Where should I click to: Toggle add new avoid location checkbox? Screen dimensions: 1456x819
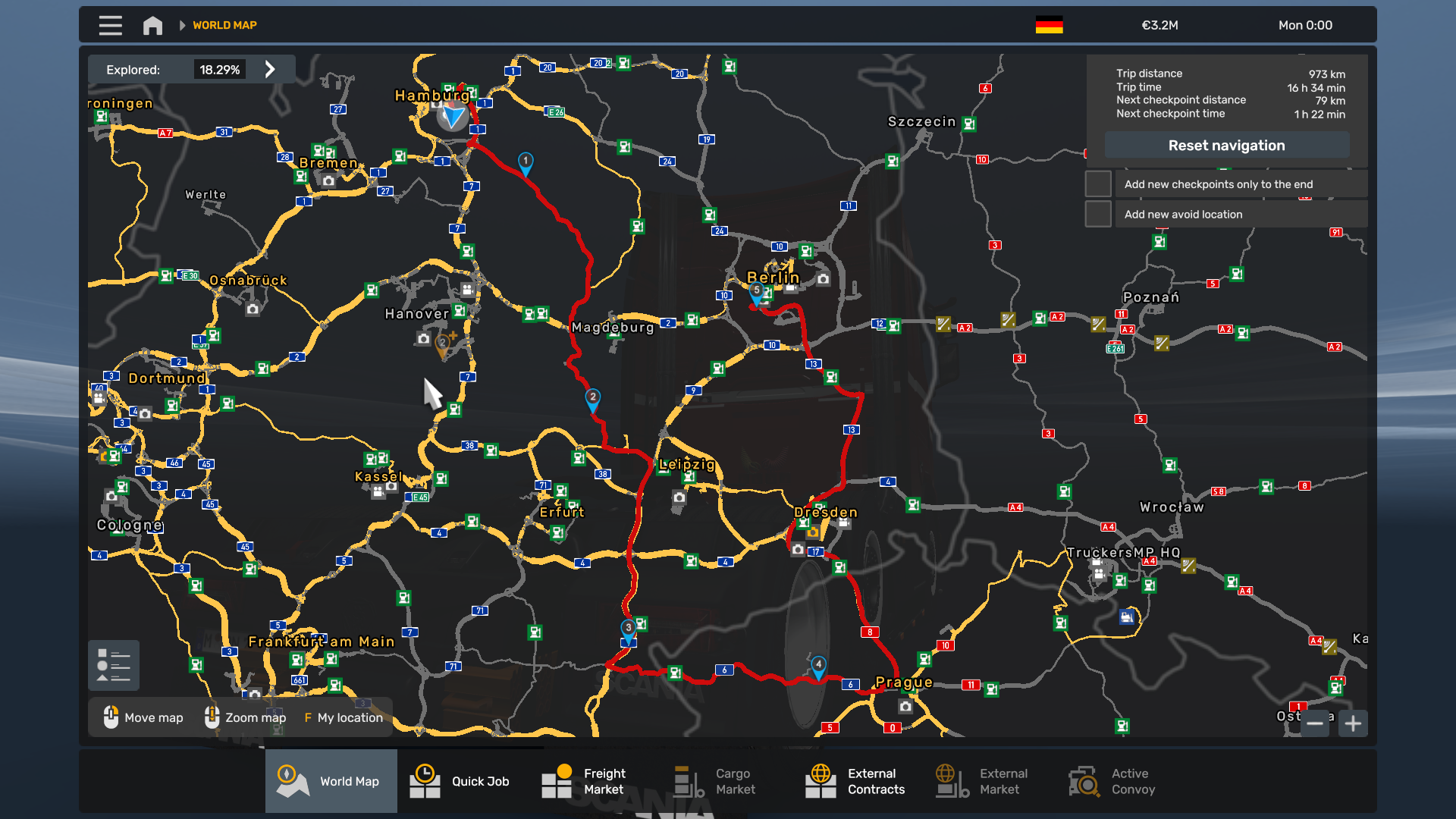pos(1097,214)
